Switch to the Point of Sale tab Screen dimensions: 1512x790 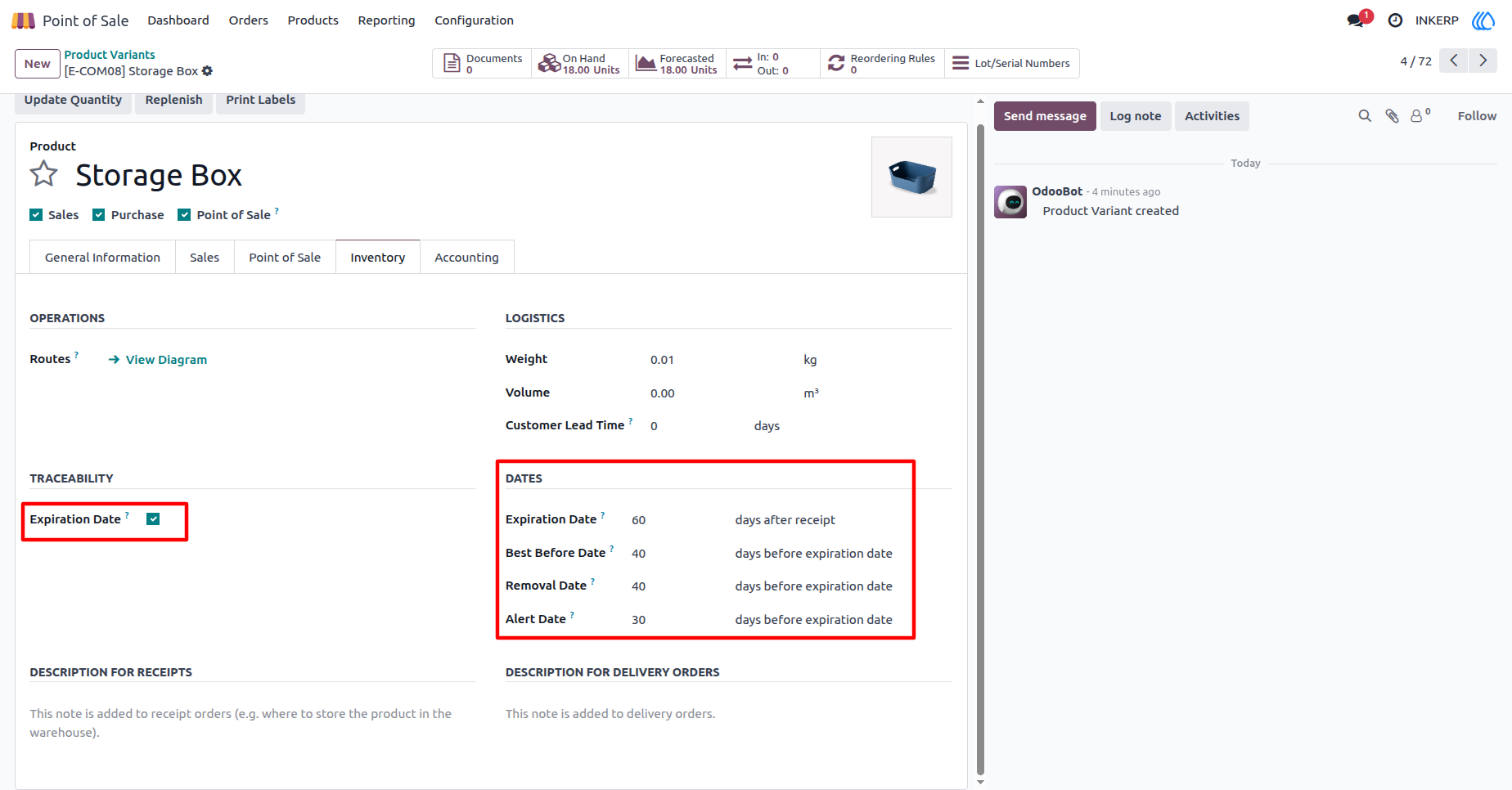(285, 258)
